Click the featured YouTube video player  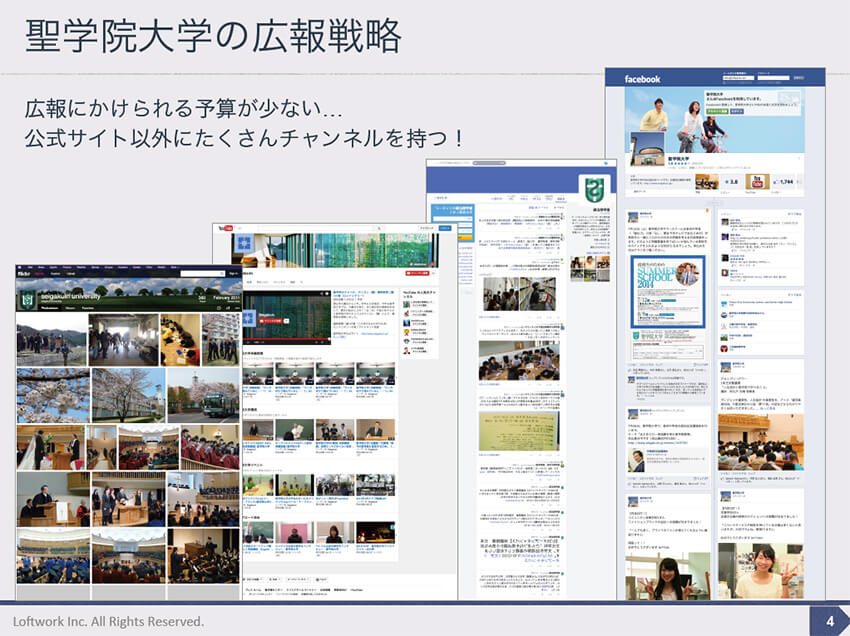pyautogui.click(x=286, y=318)
